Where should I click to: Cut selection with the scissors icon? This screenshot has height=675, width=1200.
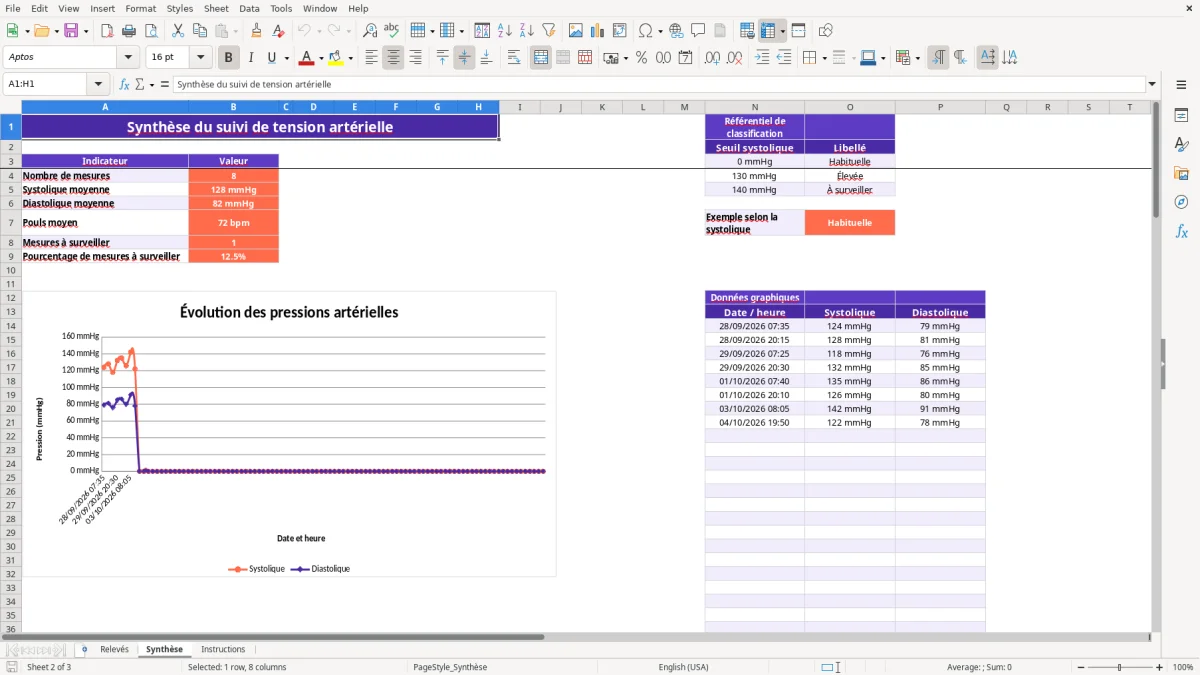tap(177, 31)
